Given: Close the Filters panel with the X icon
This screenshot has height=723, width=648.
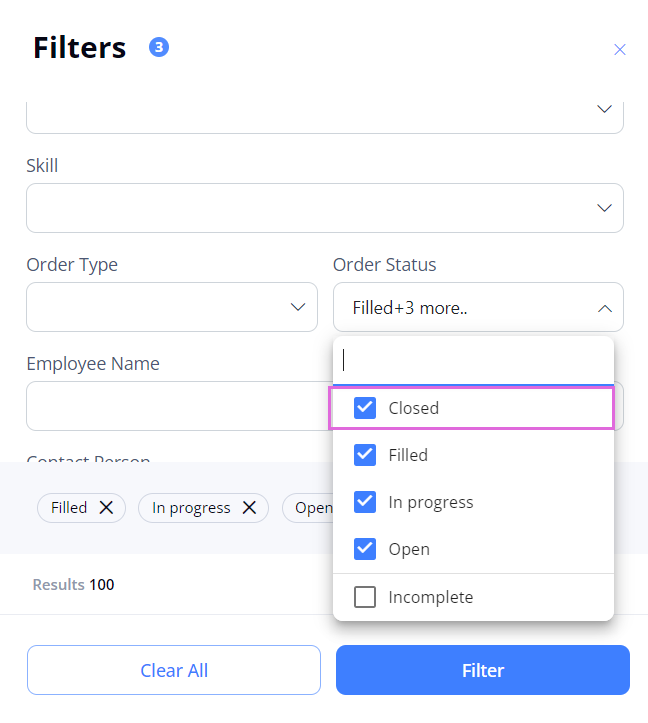Looking at the screenshot, I should 619,49.
